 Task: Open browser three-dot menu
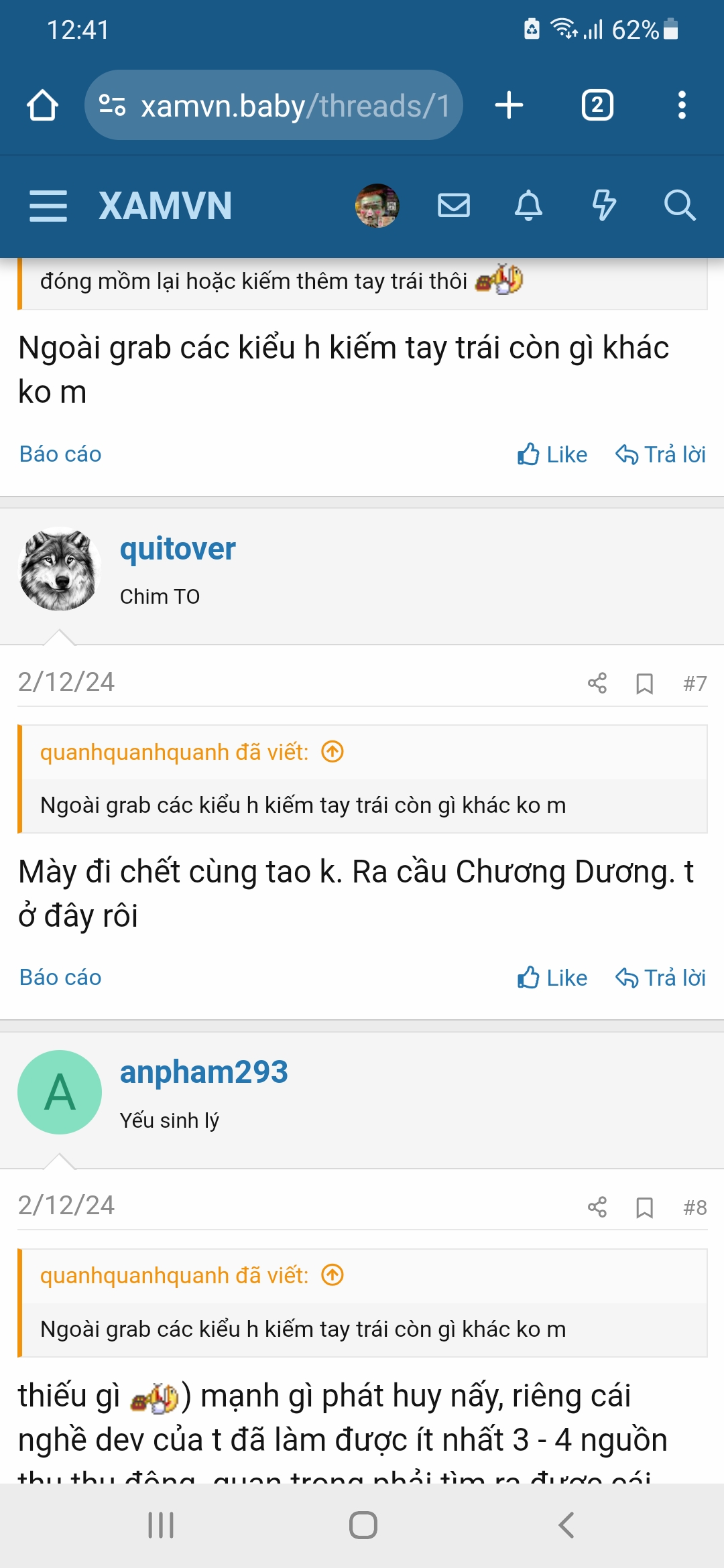point(682,105)
